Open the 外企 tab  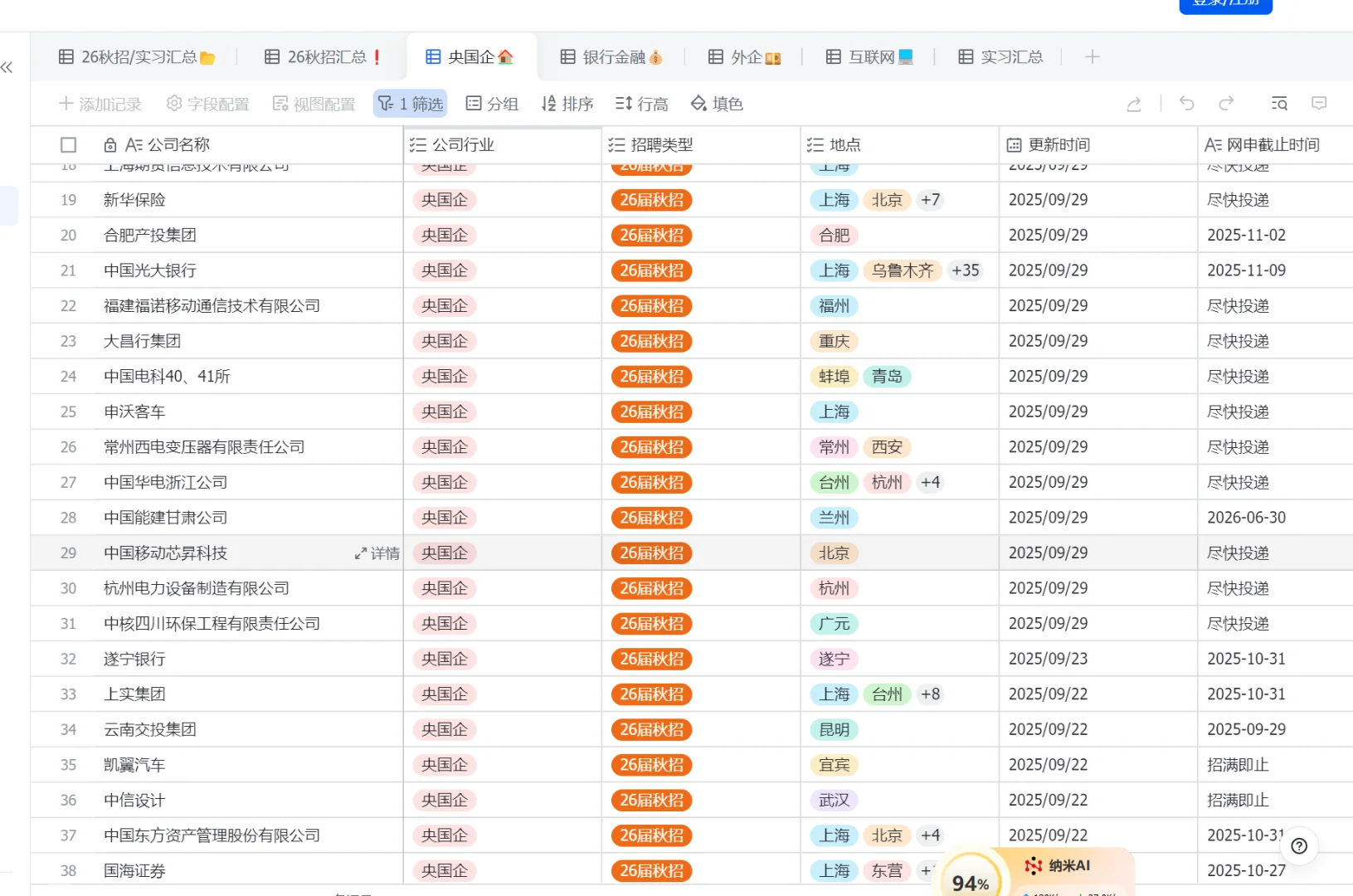point(744,57)
